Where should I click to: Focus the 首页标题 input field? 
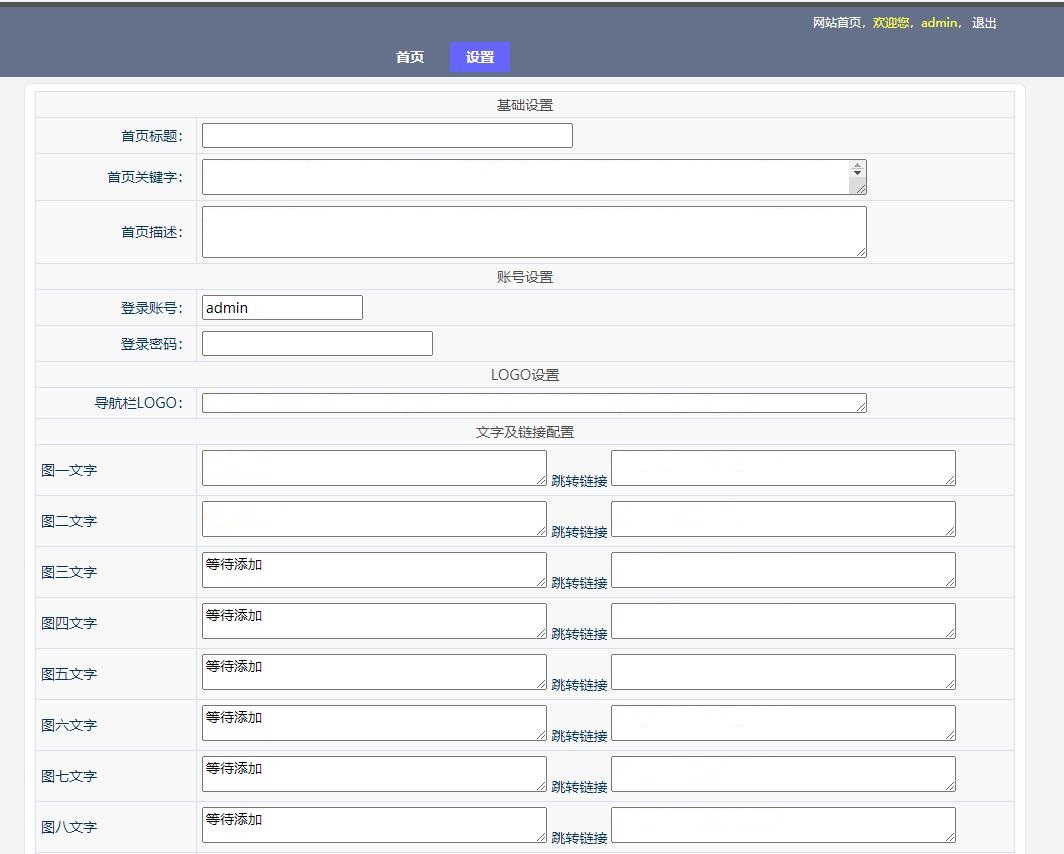click(387, 136)
